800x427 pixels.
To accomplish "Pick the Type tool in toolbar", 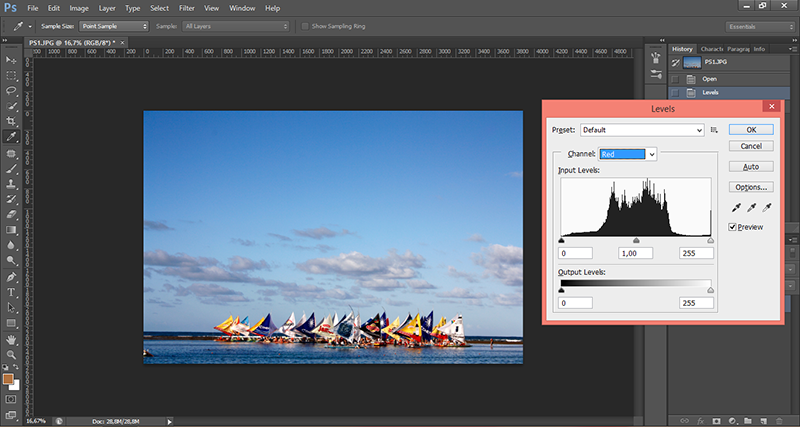I will [x=11, y=292].
